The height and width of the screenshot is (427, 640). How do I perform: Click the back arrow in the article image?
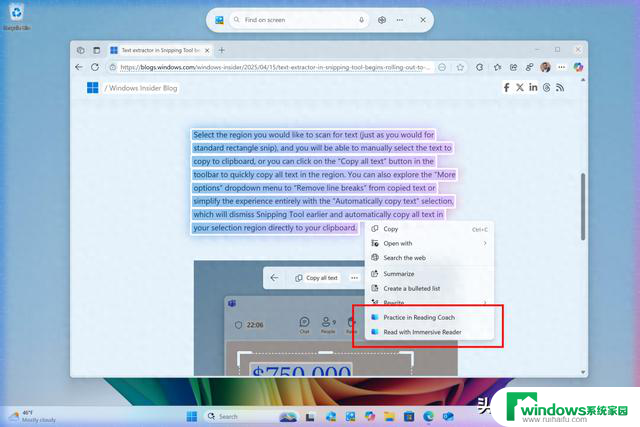tap(274, 278)
